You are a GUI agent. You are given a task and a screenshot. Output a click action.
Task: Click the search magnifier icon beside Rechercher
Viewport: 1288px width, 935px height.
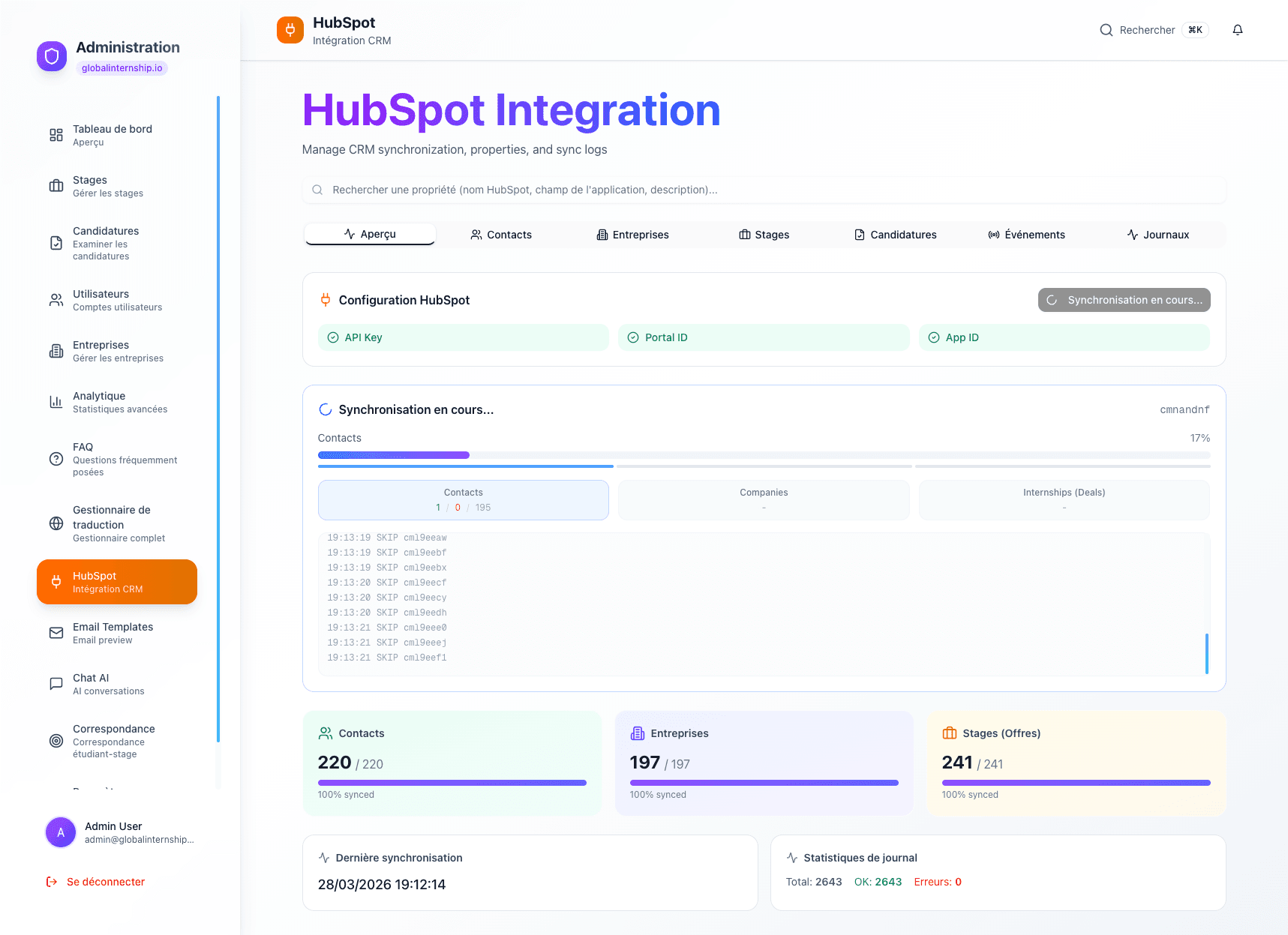click(1106, 30)
